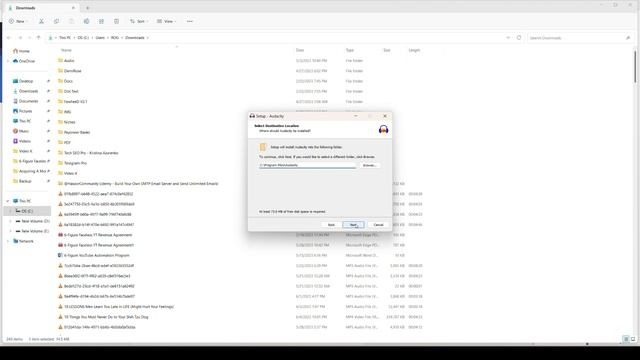Click the New button in Explorer toolbar
Image resolution: width=640 pixels, height=360 pixels.
tap(18, 21)
